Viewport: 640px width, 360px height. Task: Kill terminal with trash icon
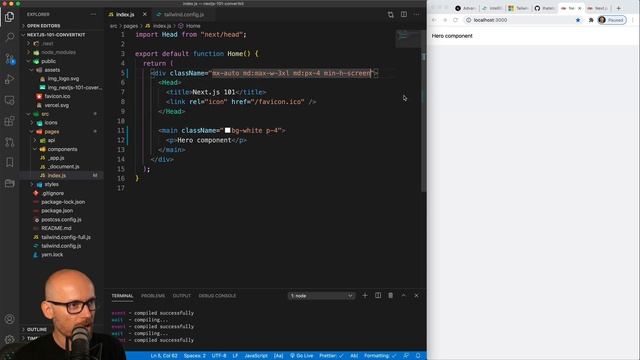click(391, 296)
